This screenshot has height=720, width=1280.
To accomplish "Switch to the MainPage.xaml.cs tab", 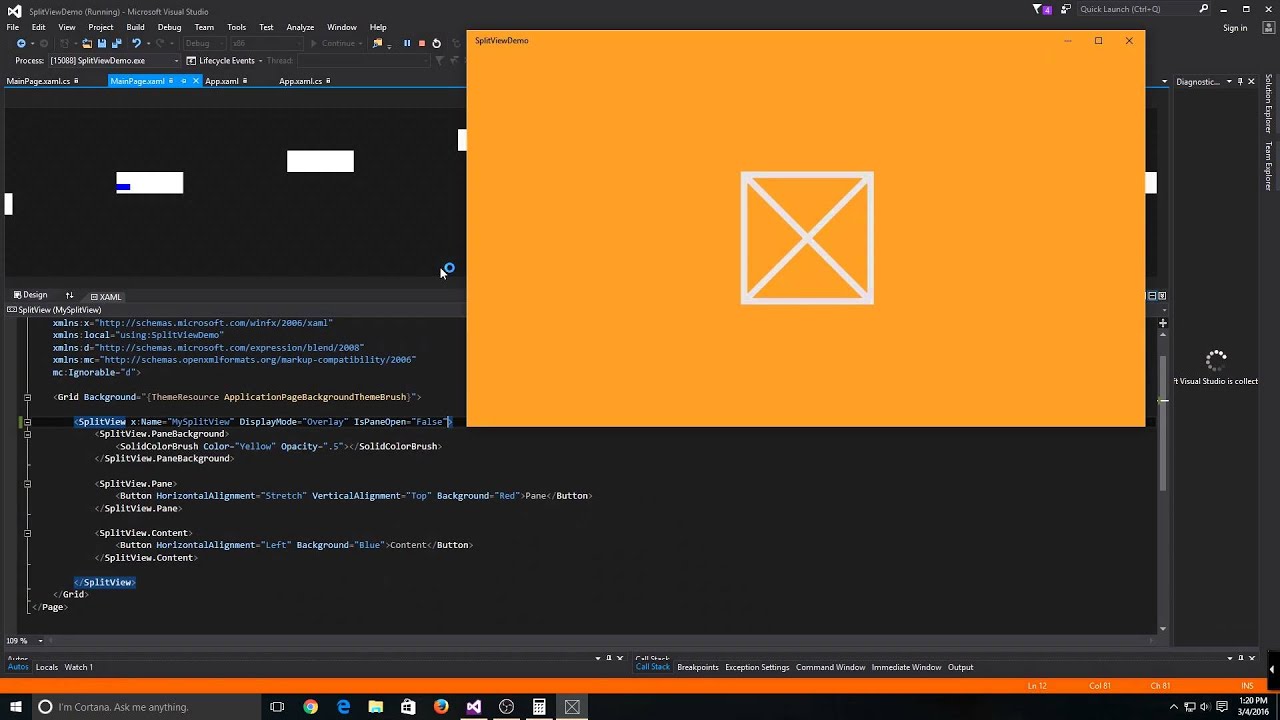I will [38, 81].
